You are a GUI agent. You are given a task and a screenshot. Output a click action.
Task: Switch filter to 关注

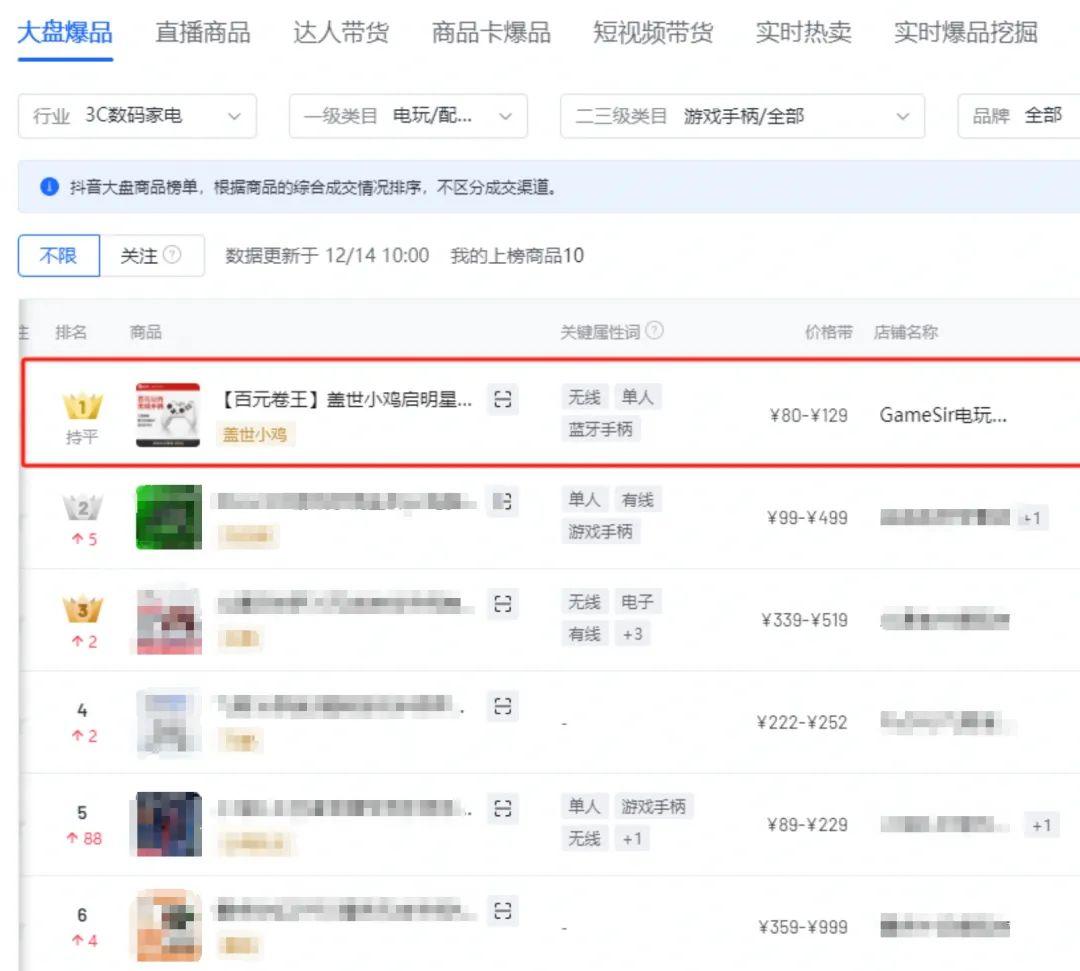(x=152, y=255)
